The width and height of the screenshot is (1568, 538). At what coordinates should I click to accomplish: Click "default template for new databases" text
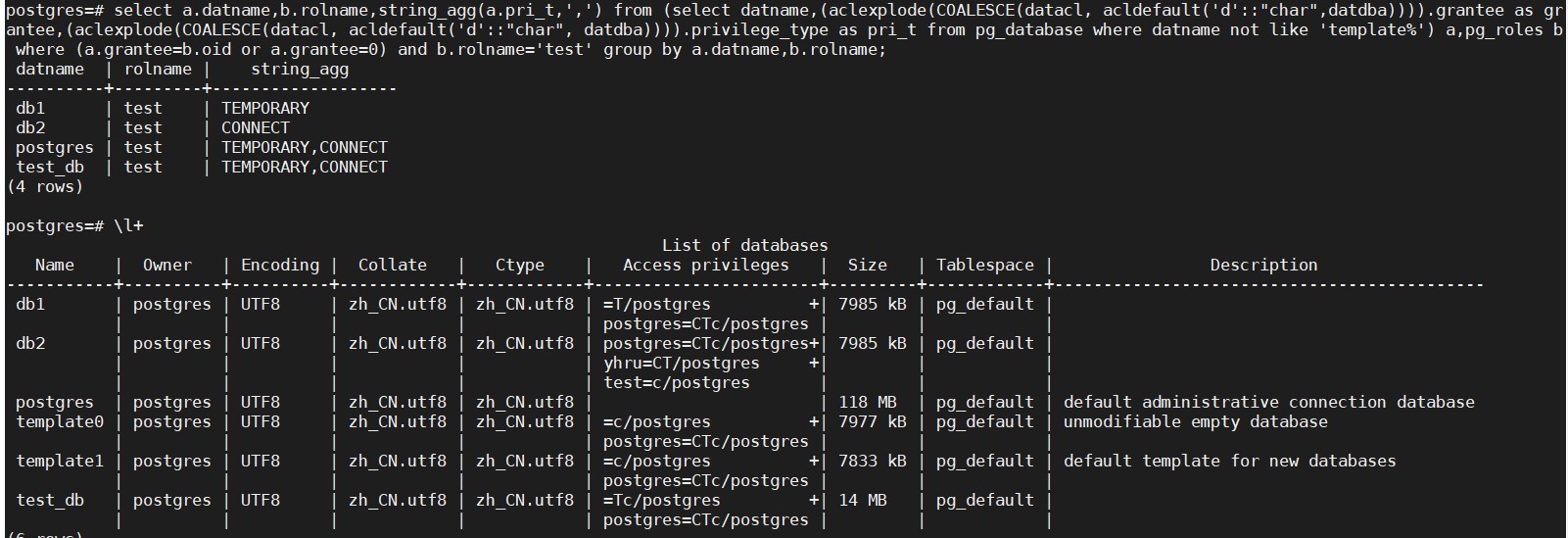(x=1229, y=461)
